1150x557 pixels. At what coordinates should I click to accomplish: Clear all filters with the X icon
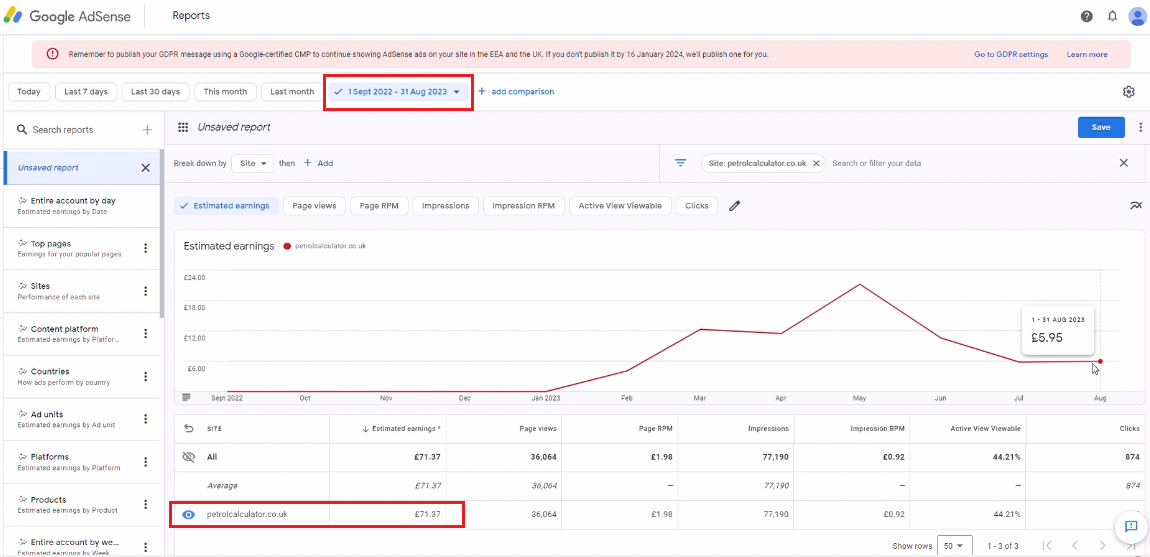[x=1124, y=163]
